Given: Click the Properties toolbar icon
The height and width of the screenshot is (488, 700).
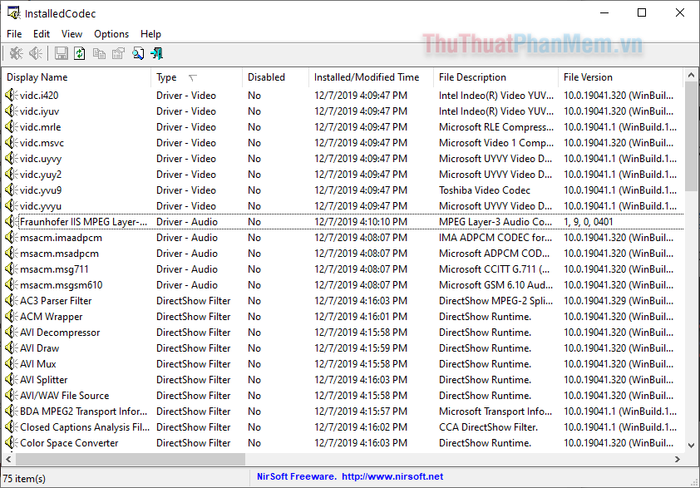Looking at the screenshot, I should coord(118,54).
